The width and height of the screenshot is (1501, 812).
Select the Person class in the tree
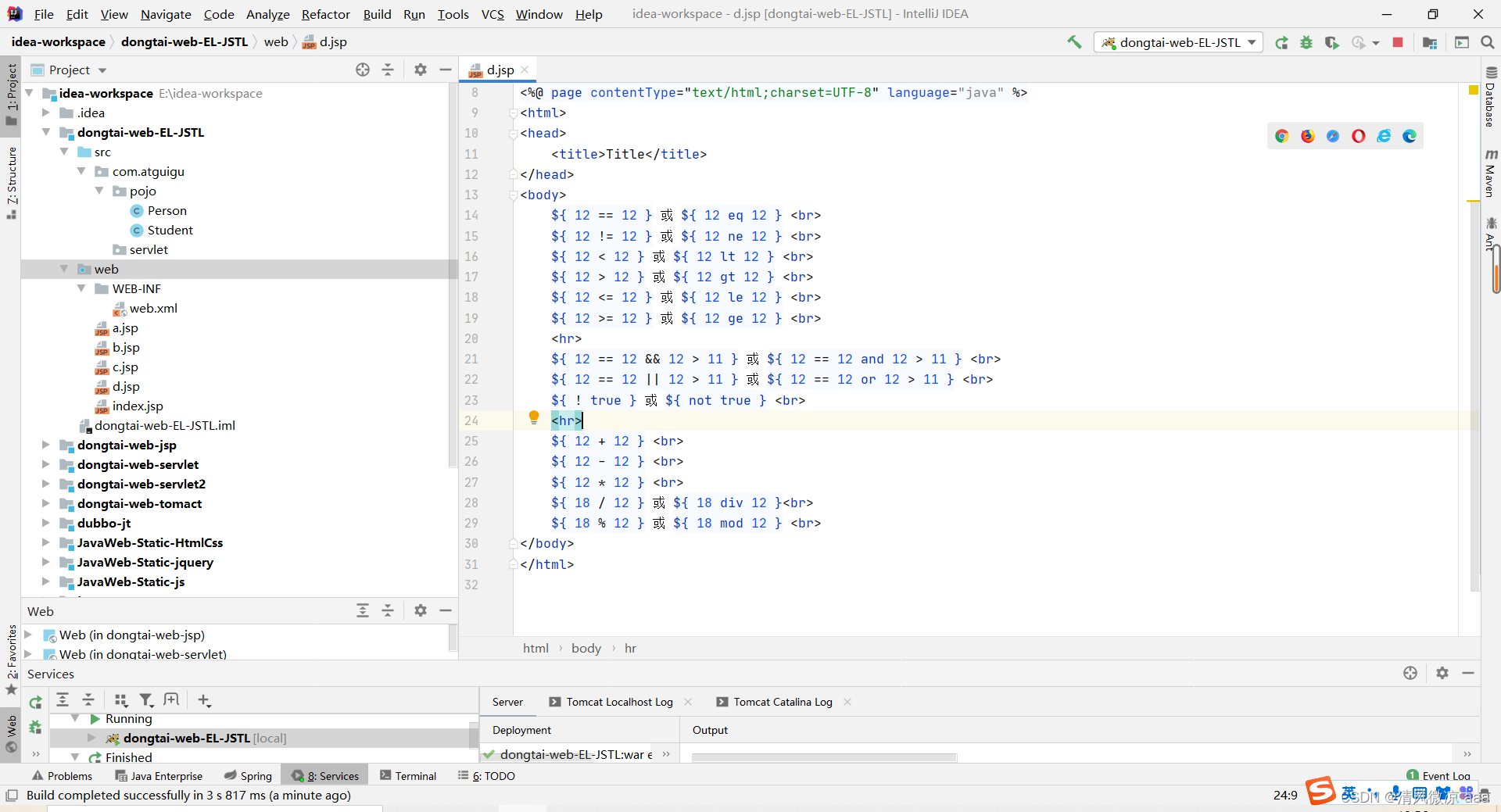167,210
